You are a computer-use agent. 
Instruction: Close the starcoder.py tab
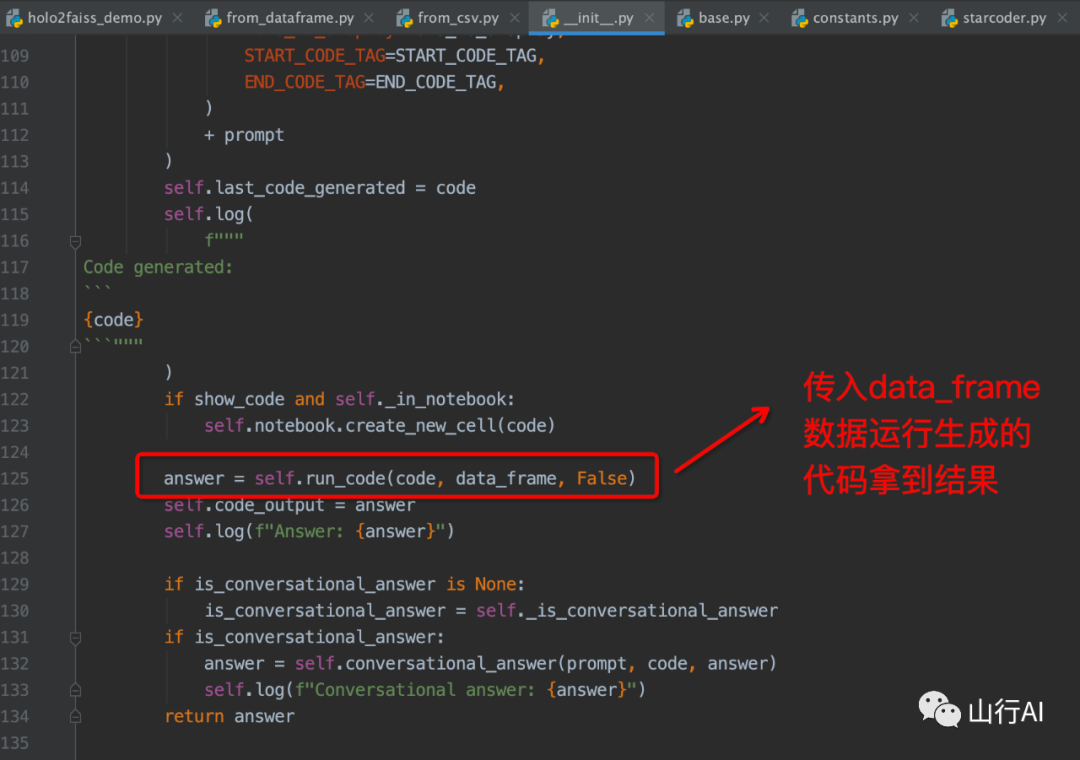click(1063, 18)
